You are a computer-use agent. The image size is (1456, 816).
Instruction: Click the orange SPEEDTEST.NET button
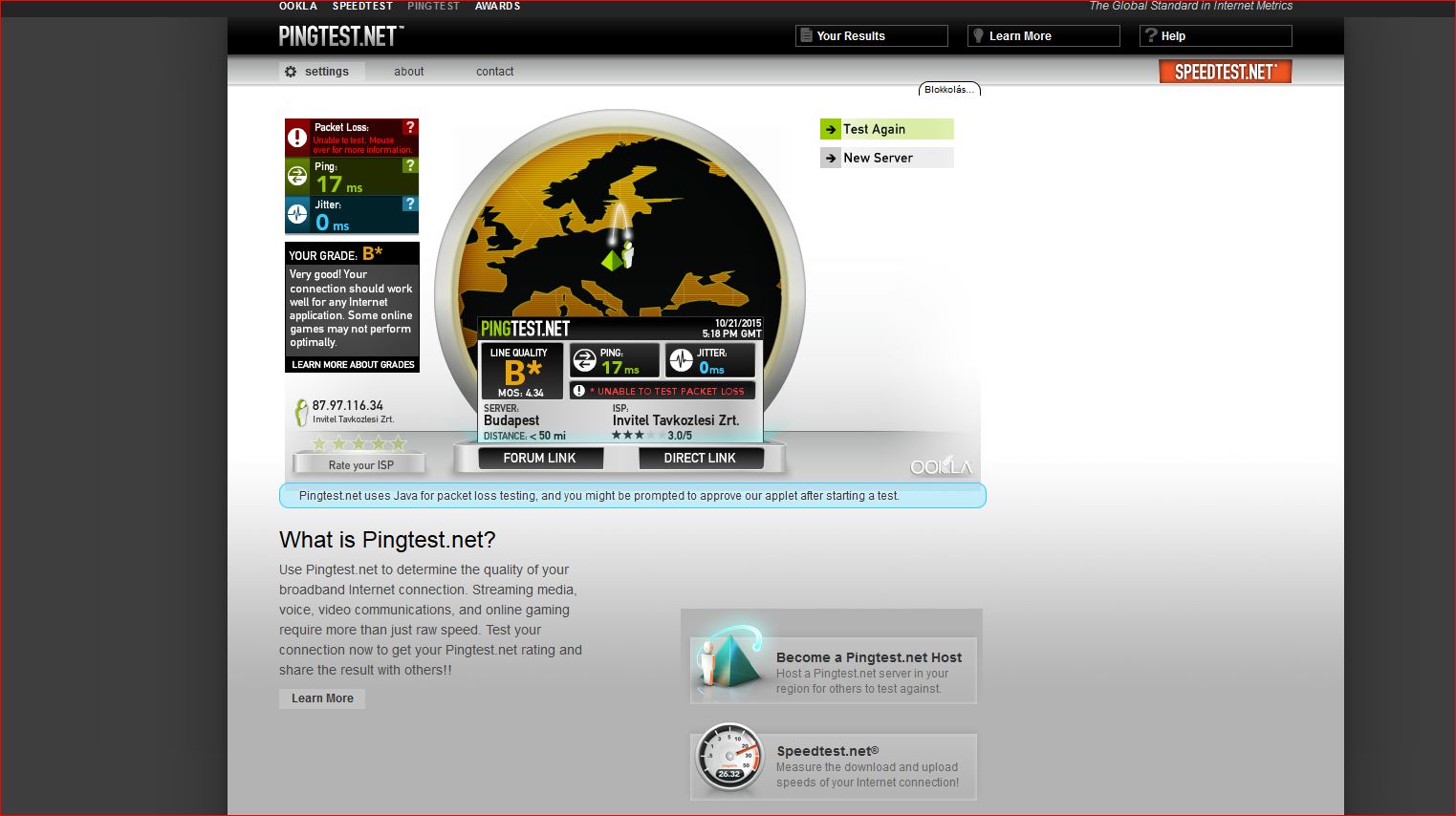(x=1226, y=72)
